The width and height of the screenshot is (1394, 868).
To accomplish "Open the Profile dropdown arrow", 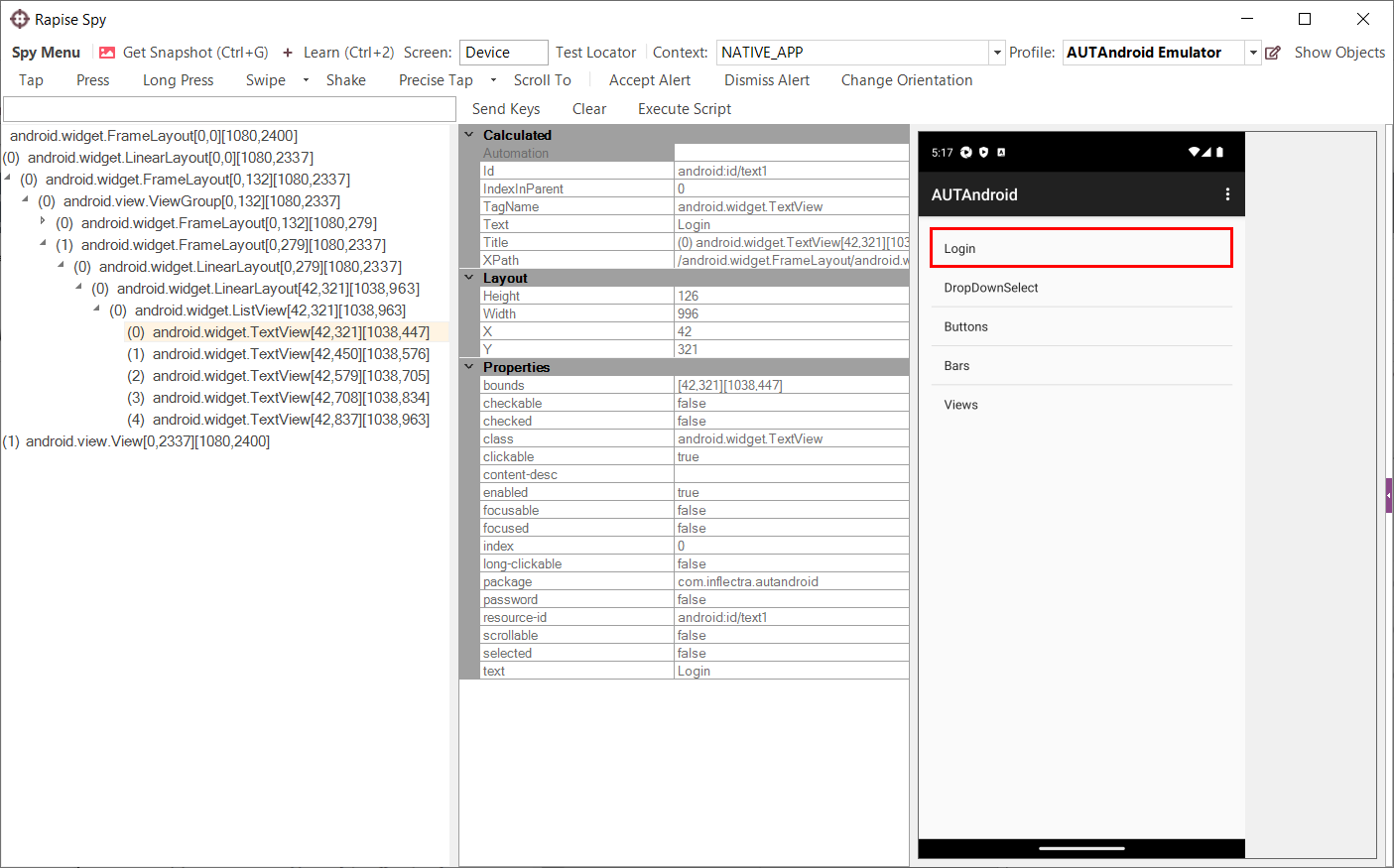I will [1253, 53].
